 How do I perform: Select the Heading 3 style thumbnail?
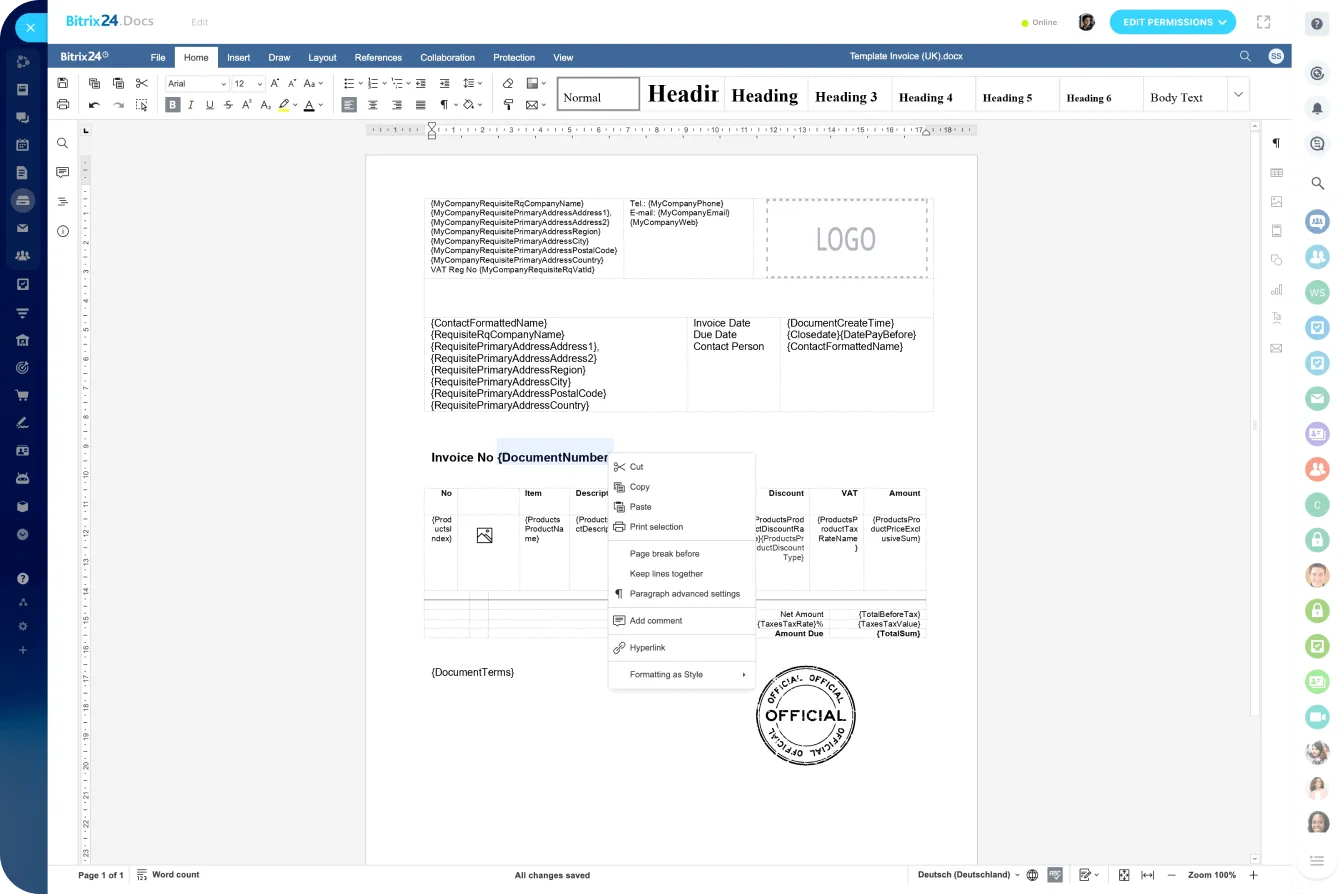tap(846, 96)
